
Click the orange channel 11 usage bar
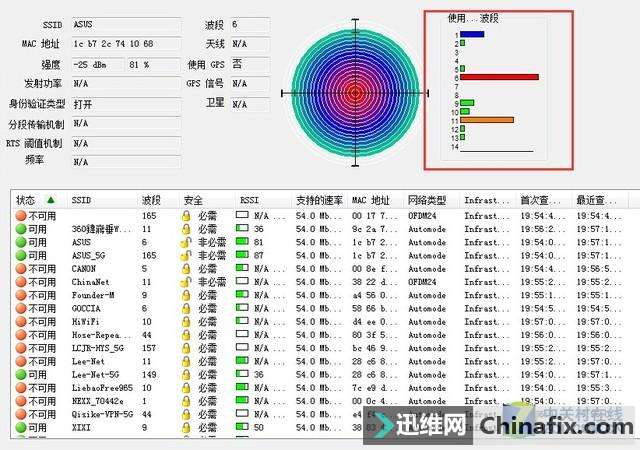pos(487,120)
